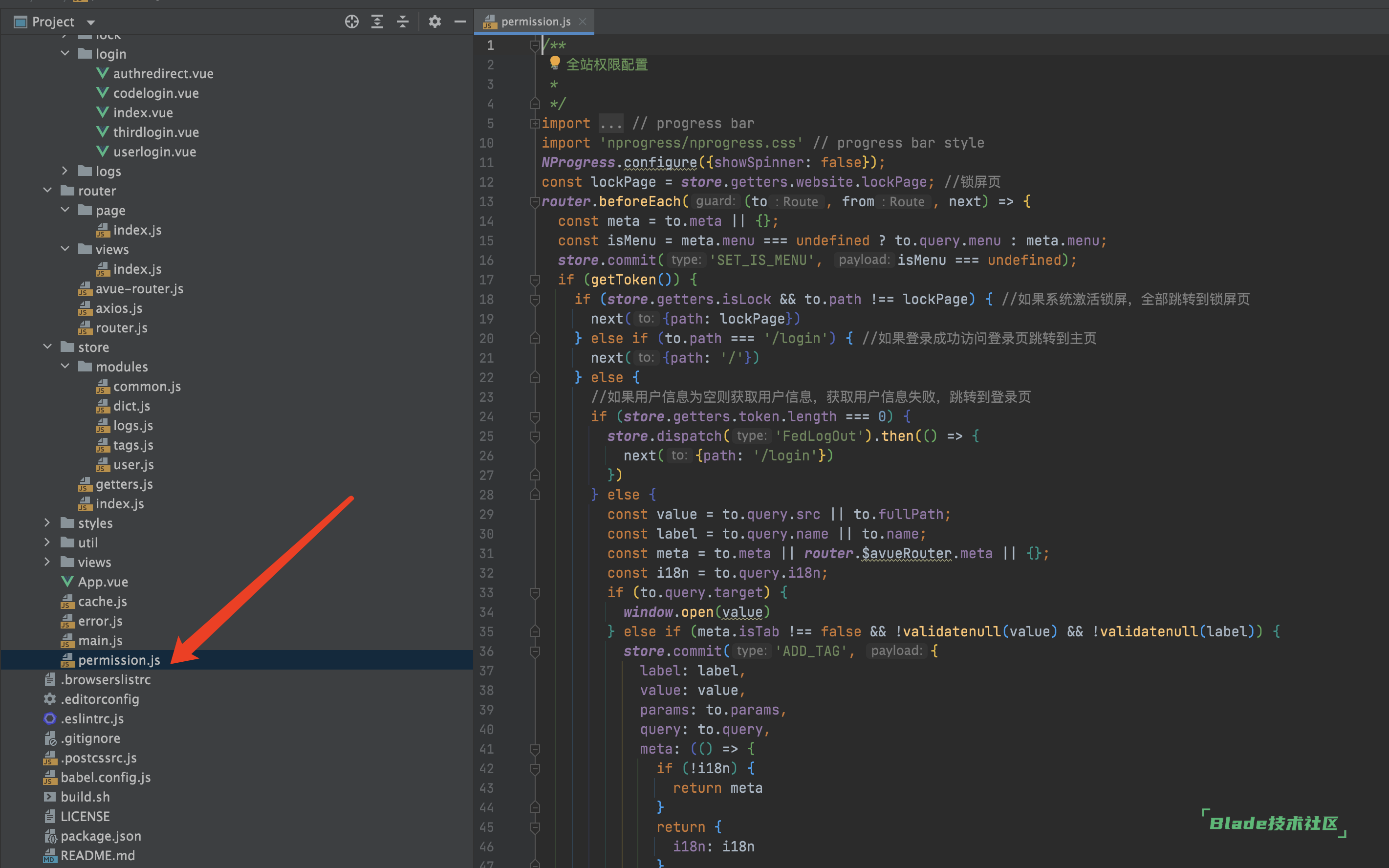The width and height of the screenshot is (1389, 868).
Task: Select thirdlogin.vue in the tree
Action: tap(155, 132)
